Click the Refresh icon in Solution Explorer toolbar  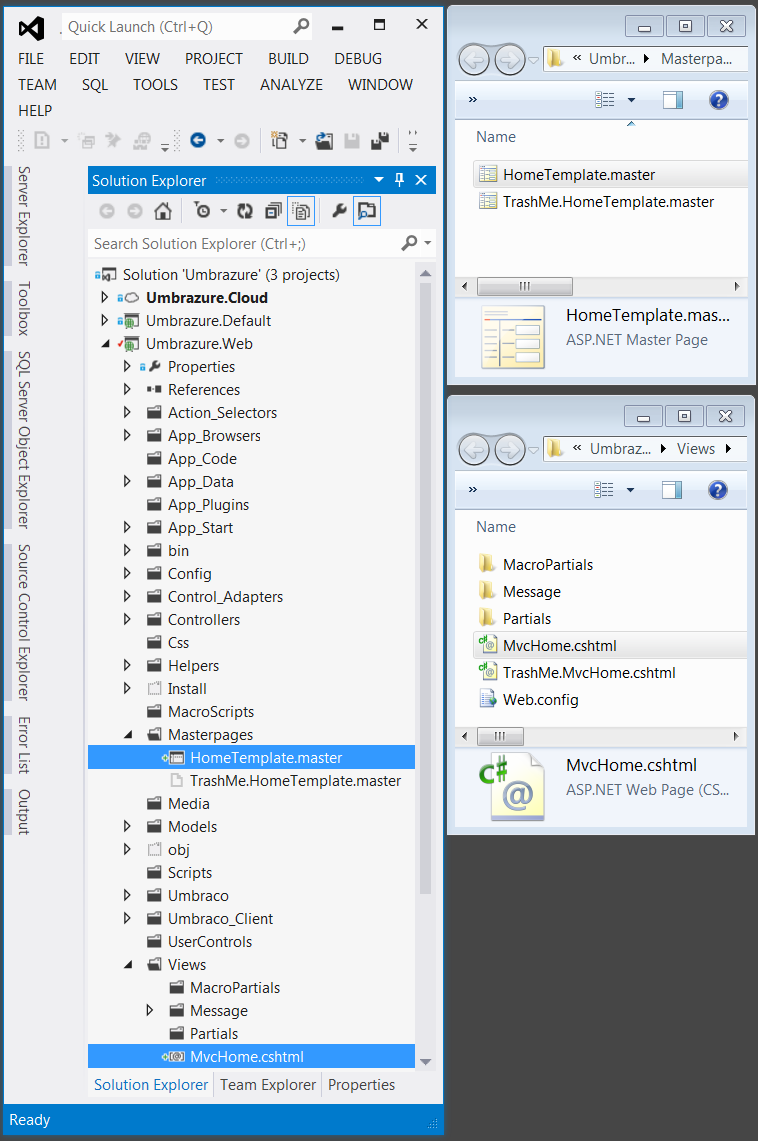click(x=244, y=211)
